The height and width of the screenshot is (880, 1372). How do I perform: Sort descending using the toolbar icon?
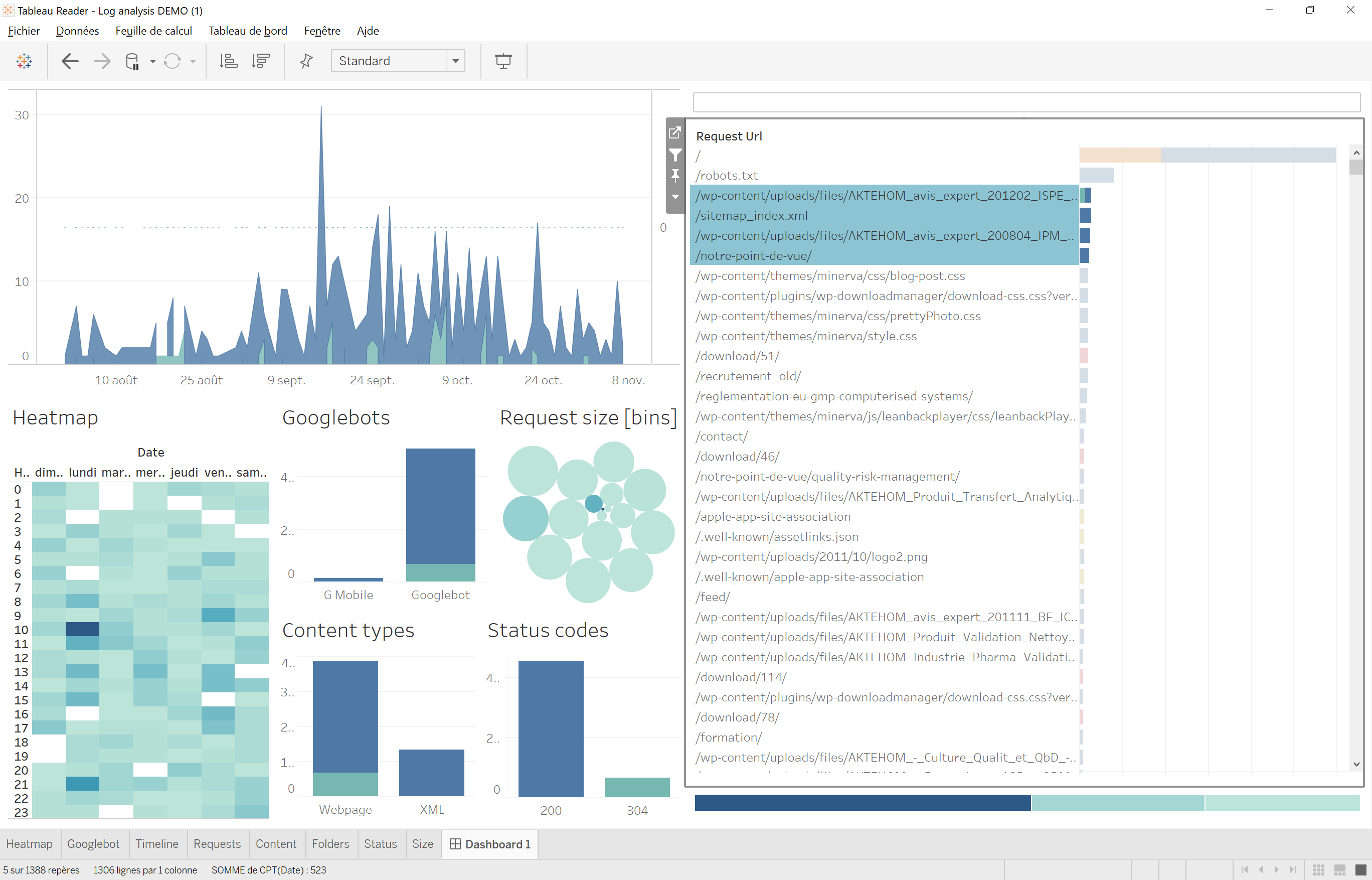point(260,61)
